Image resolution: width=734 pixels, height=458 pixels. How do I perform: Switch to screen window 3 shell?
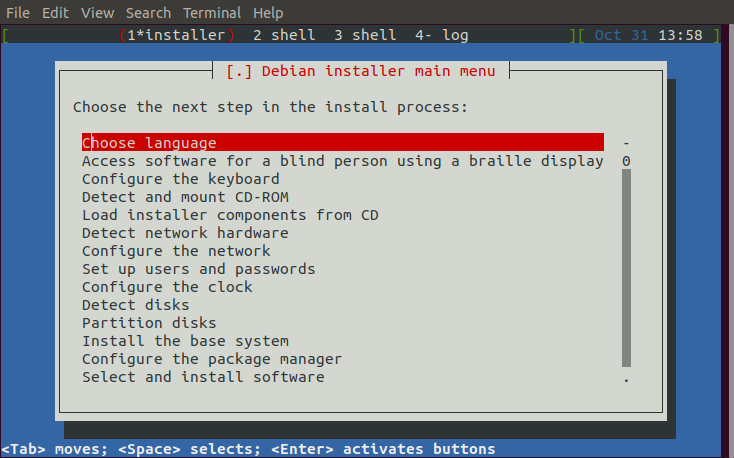click(x=365, y=35)
